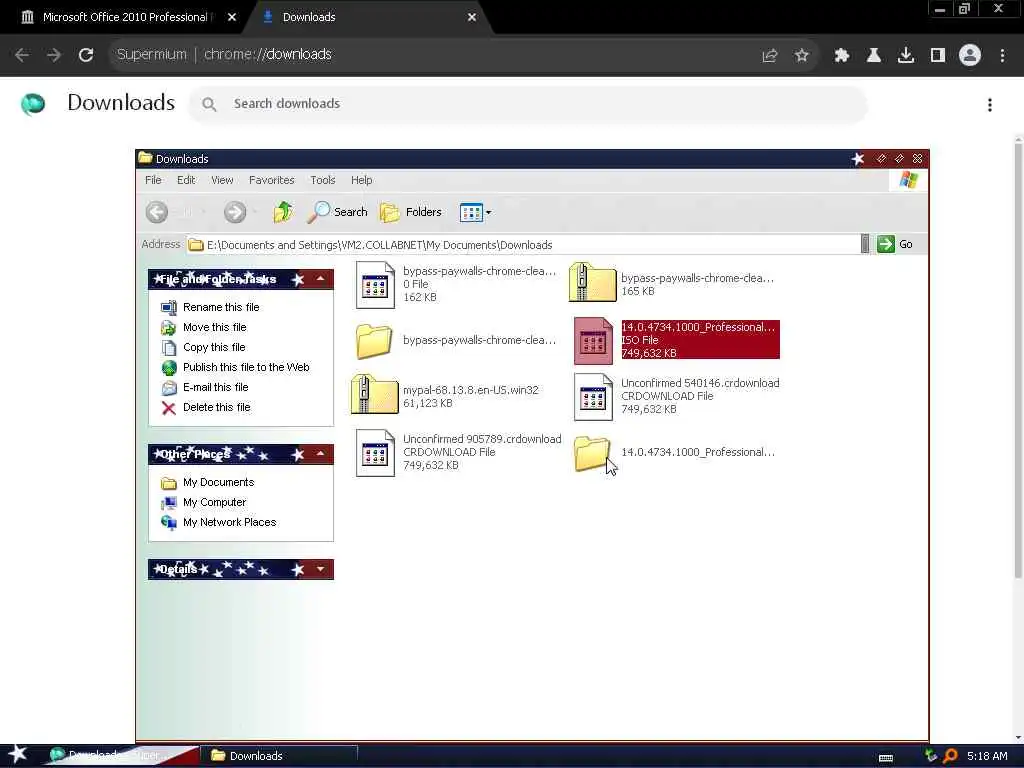Open the Tools menu in Explorer
The width and height of the screenshot is (1024, 768).
coord(322,180)
